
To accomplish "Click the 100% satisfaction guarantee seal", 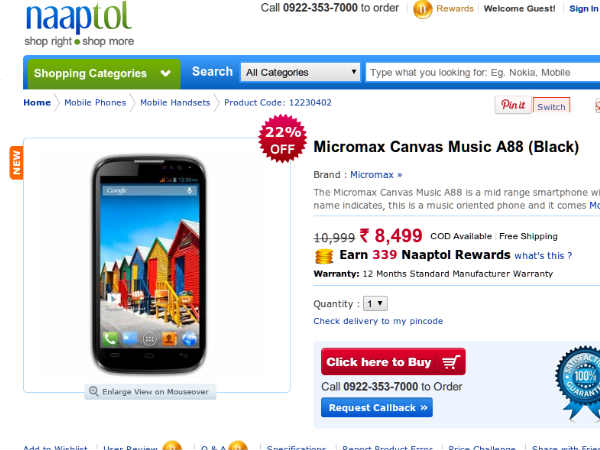I will [578, 381].
